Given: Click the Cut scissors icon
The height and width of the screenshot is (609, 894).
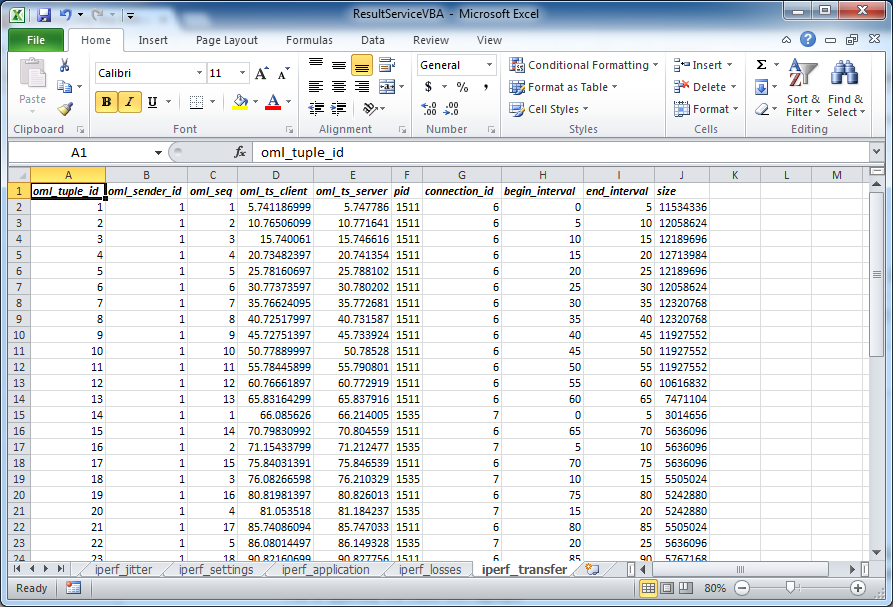Looking at the screenshot, I should coord(64,66).
